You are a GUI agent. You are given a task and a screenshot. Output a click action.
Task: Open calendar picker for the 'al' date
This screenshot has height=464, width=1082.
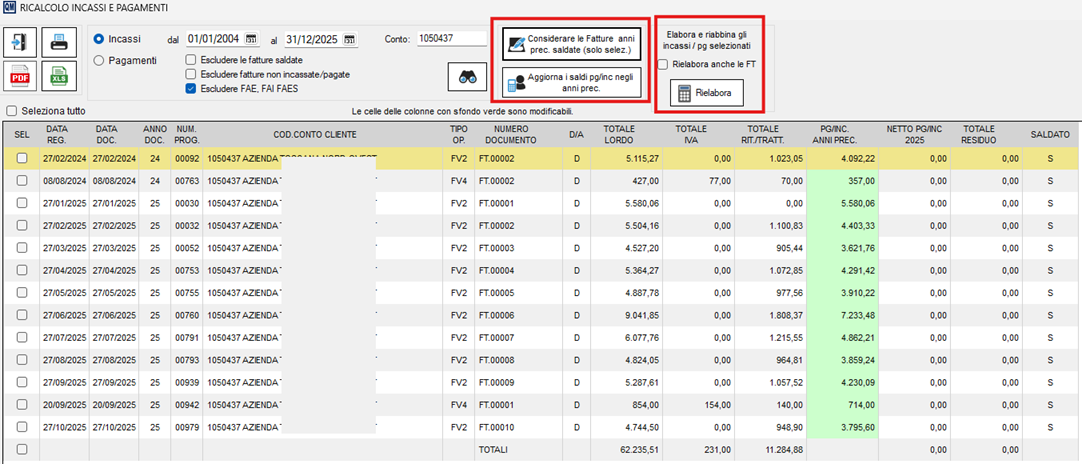[x=350, y=40]
